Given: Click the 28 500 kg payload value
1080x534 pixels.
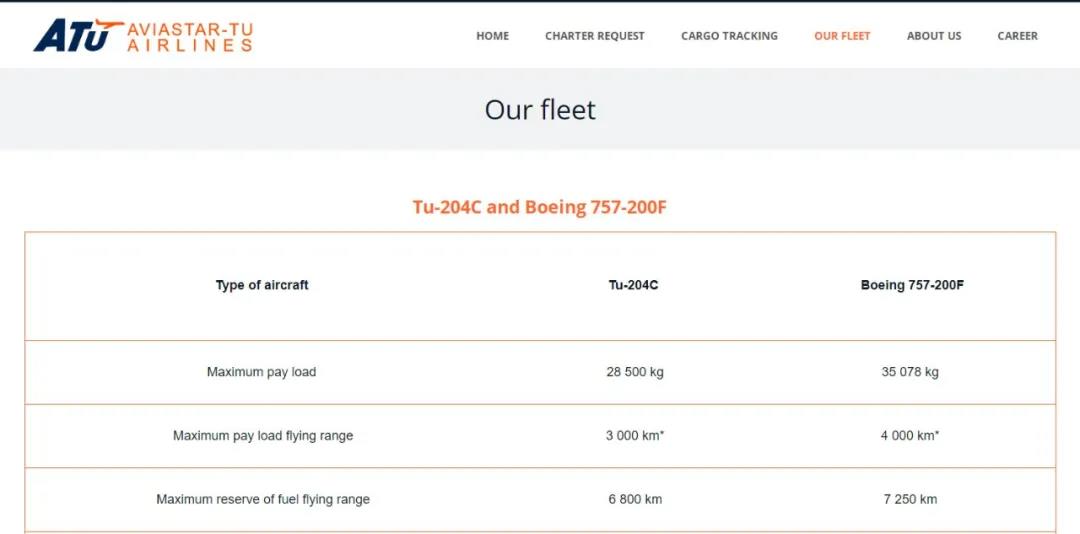Looking at the screenshot, I should pos(635,372).
